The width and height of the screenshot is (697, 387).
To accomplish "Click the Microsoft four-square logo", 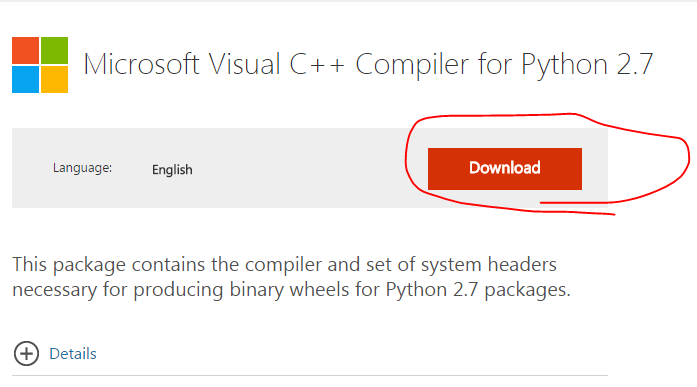I will (40, 65).
